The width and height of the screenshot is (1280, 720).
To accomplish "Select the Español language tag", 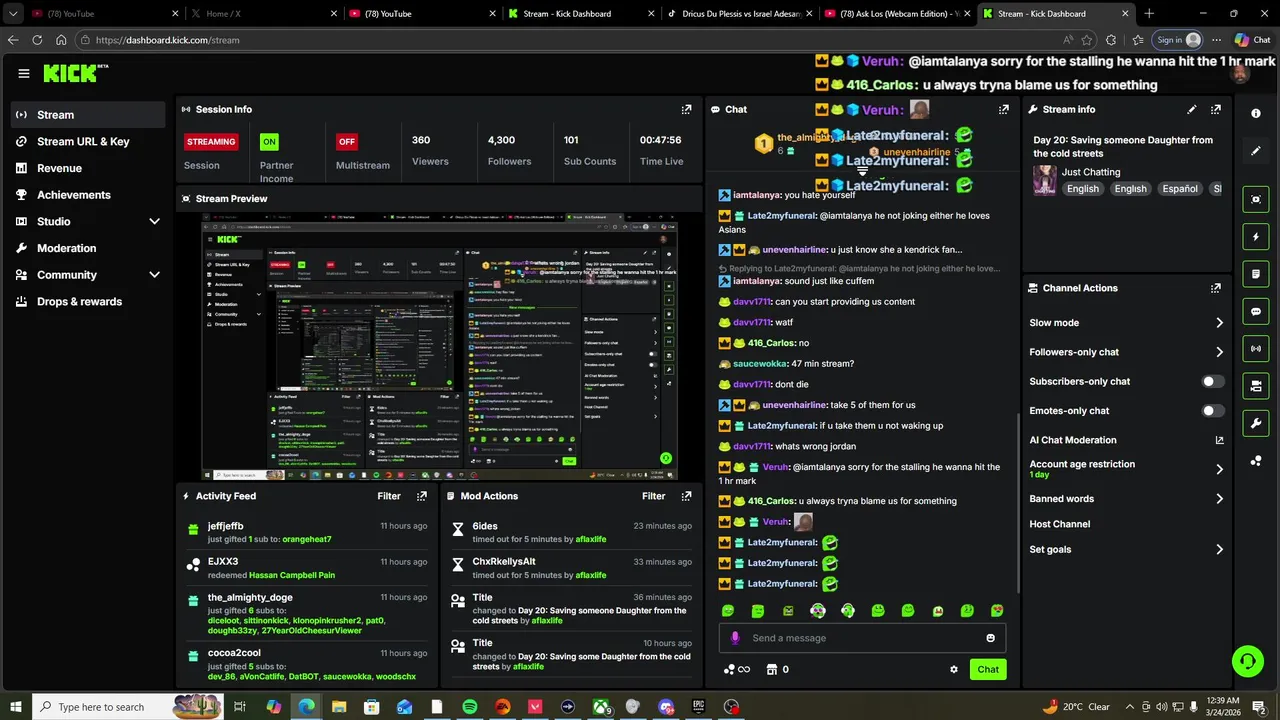I will (x=1179, y=188).
